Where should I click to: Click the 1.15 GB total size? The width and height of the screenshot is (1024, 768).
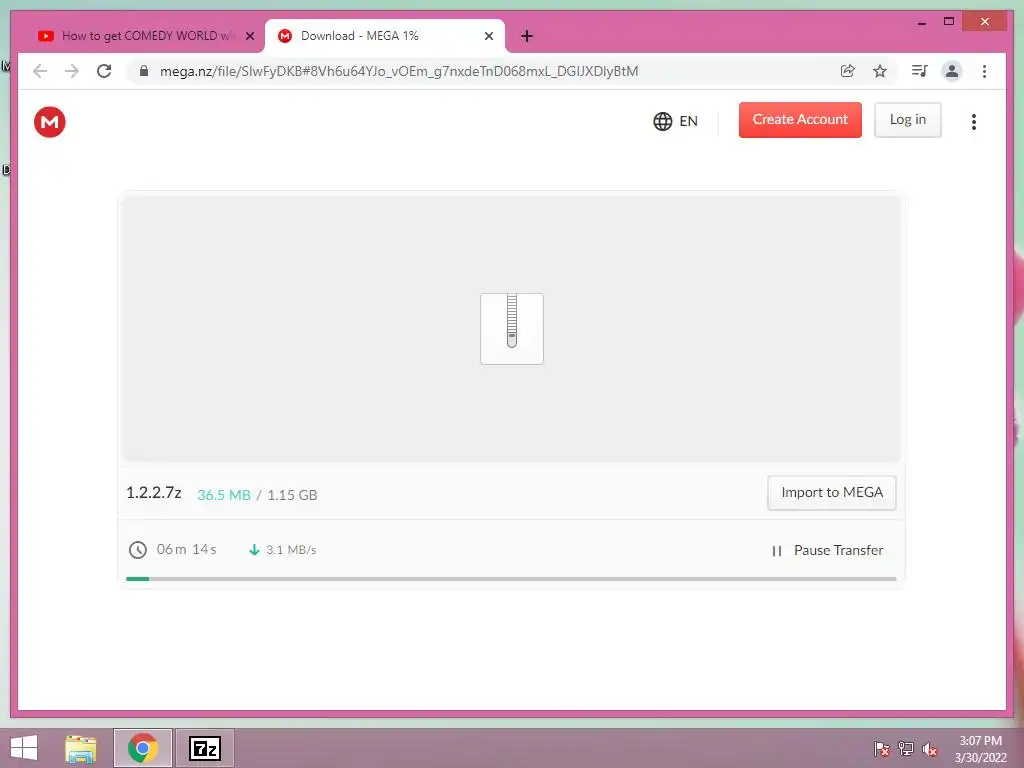point(292,495)
